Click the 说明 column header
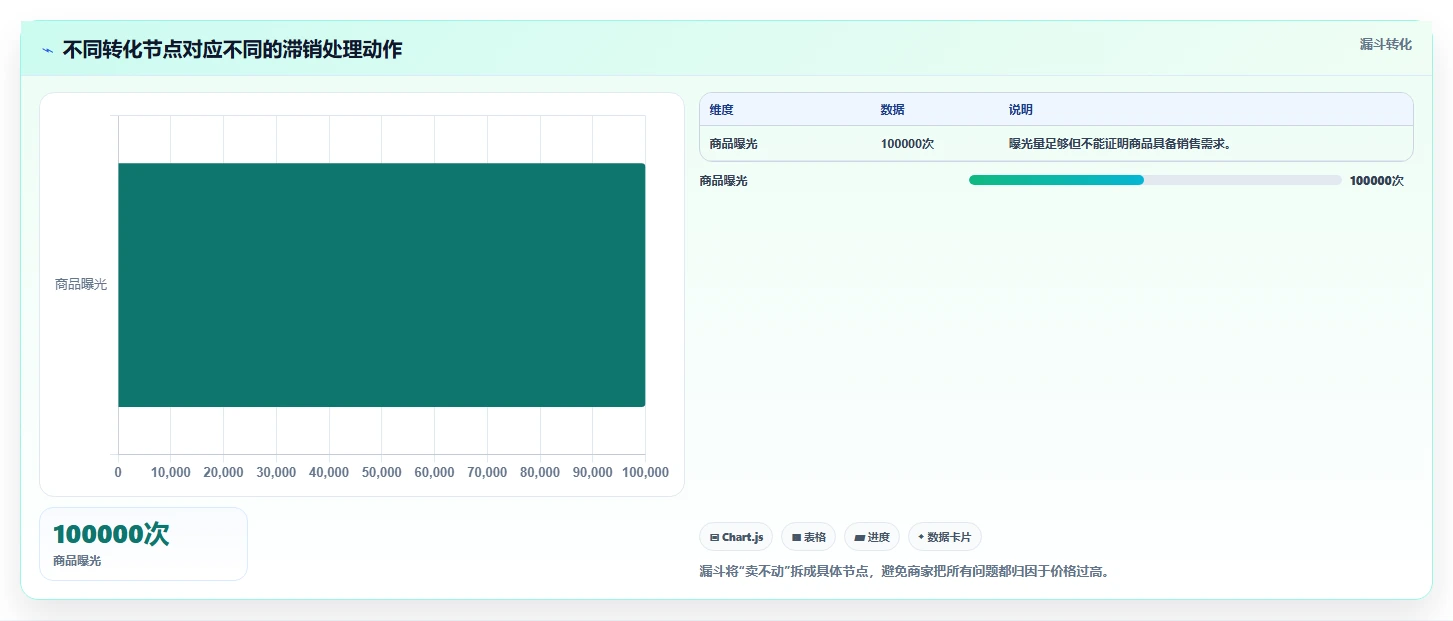Screen dimensions: 1453x621 click(x=1020, y=110)
